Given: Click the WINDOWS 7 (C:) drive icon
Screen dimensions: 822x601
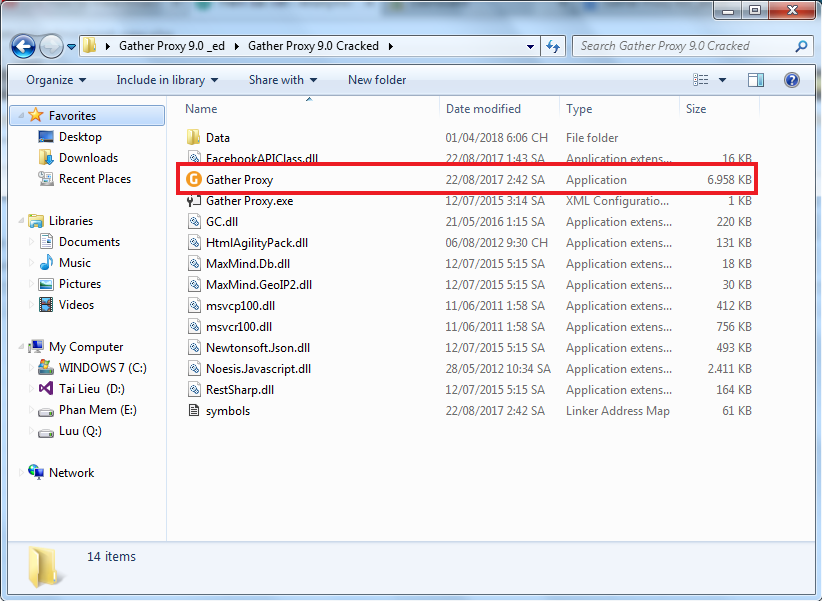Looking at the screenshot, I should (x=46, y=368).
